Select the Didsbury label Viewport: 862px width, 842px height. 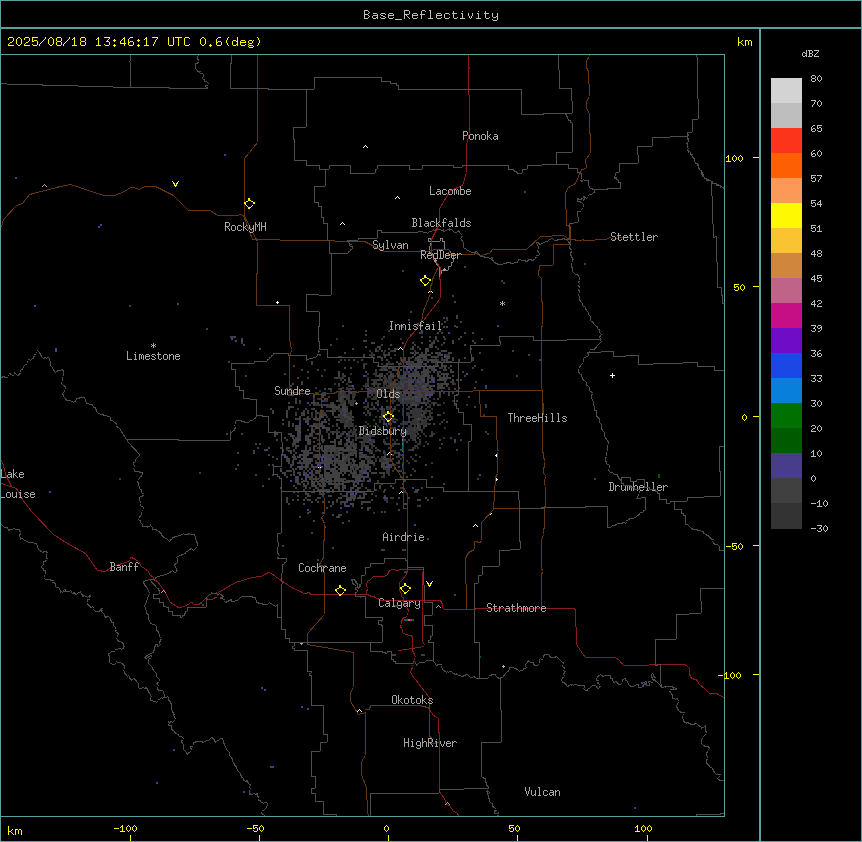(x=383, y=431)
